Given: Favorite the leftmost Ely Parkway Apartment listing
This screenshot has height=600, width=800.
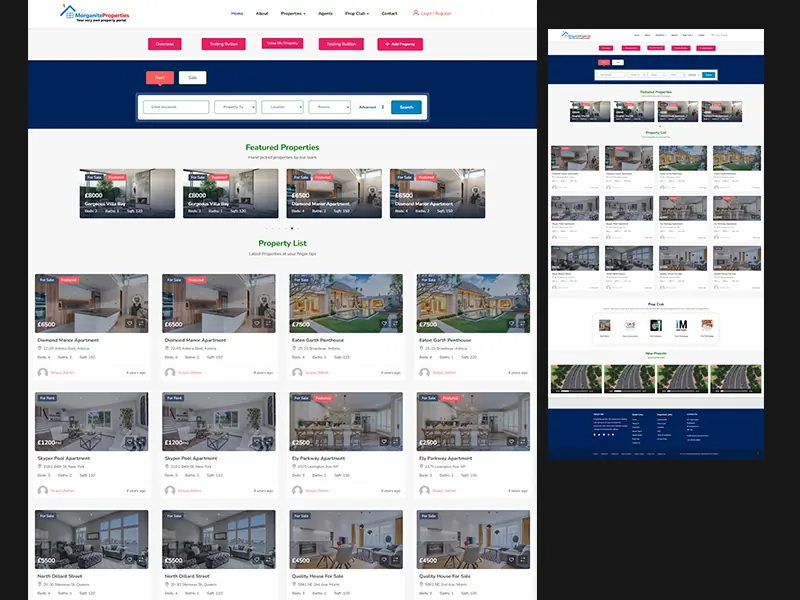Looking at the screenshot, I should (384, 442).
